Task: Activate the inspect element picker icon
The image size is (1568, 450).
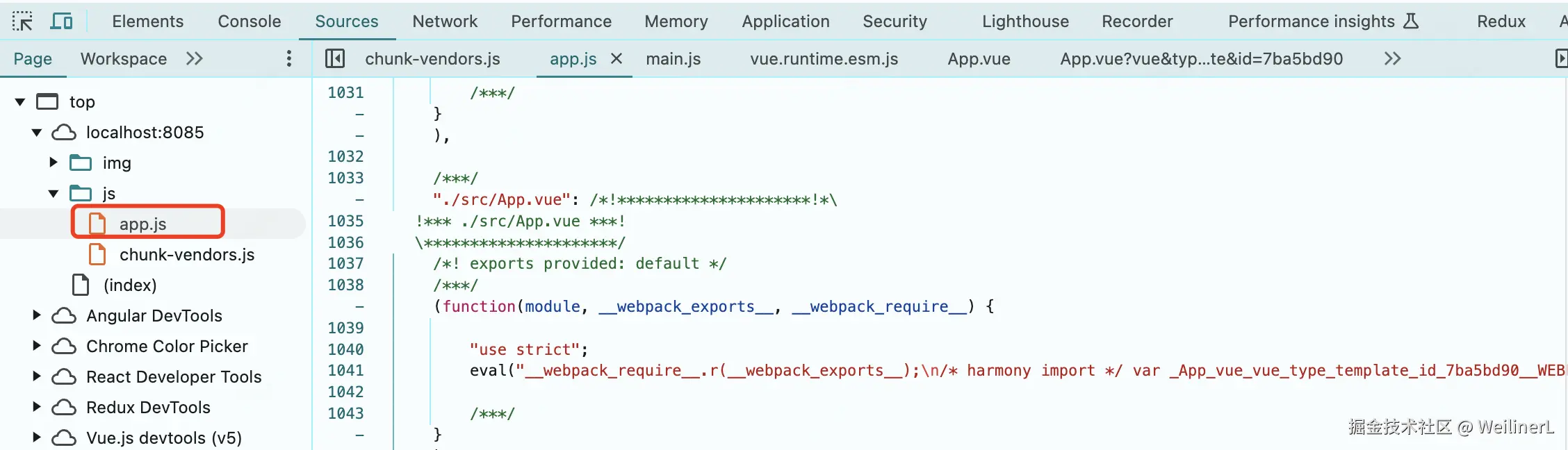Action: click(22, 22)
